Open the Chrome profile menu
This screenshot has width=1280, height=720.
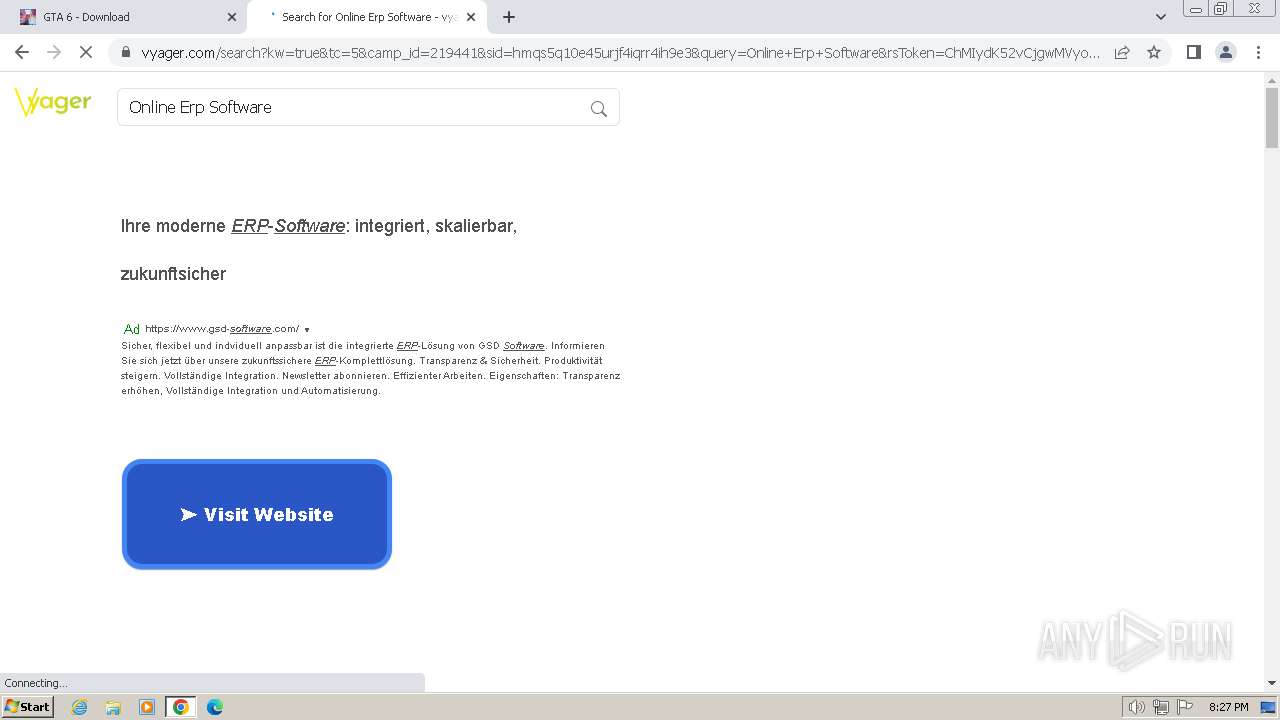tap(1225, 52)
